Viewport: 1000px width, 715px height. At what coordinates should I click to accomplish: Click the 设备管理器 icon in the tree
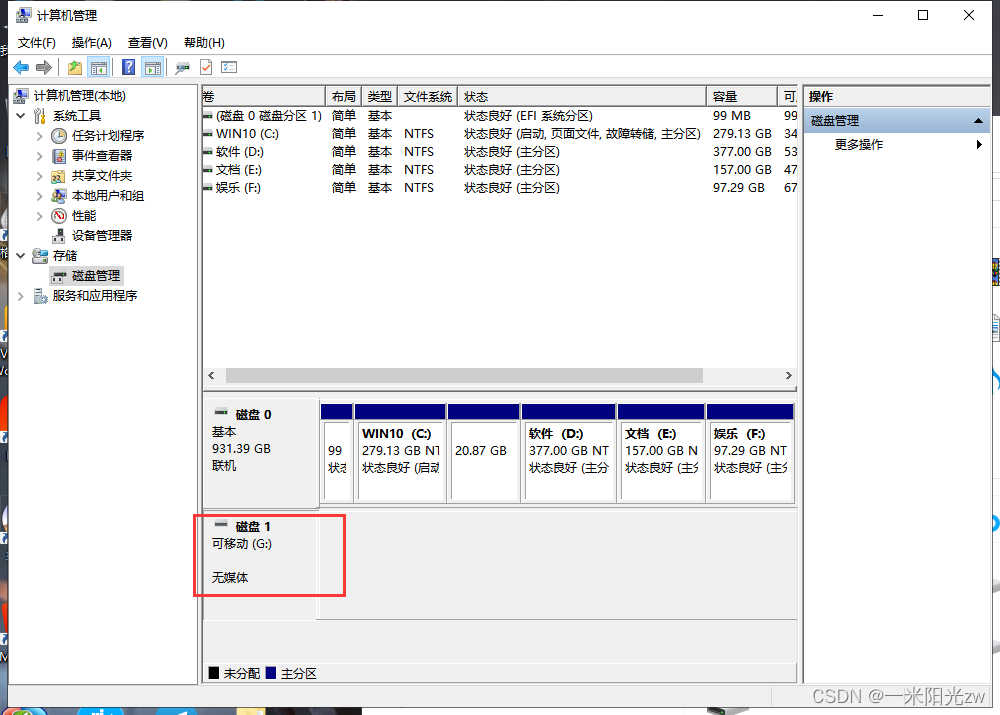pyautogui.click(x=59, y=236)
